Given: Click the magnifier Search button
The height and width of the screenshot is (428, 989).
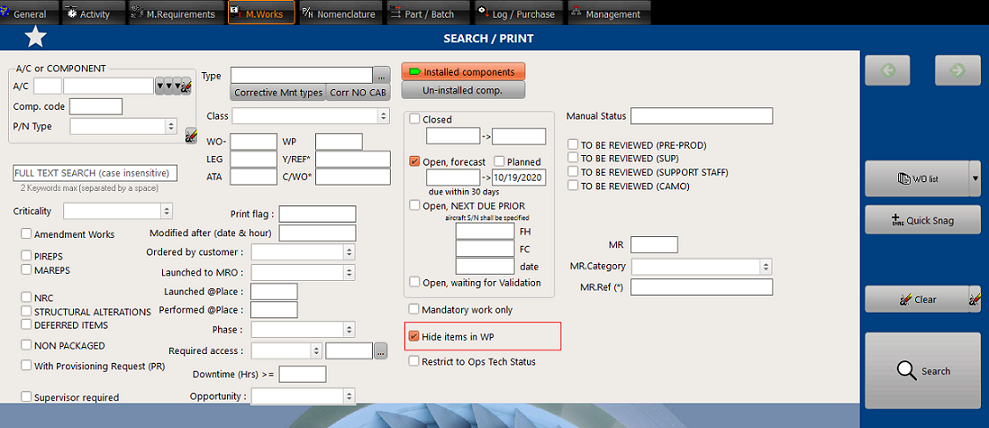Looking at the screenshot, I should (922, 371).
